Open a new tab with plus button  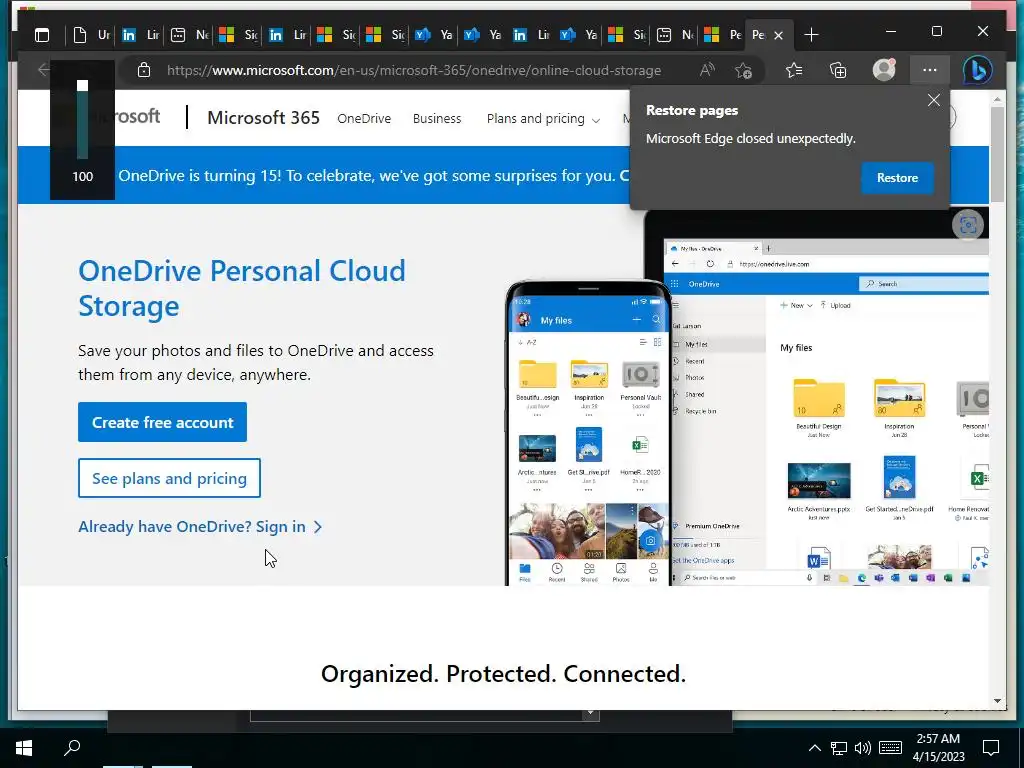[811, 35]
